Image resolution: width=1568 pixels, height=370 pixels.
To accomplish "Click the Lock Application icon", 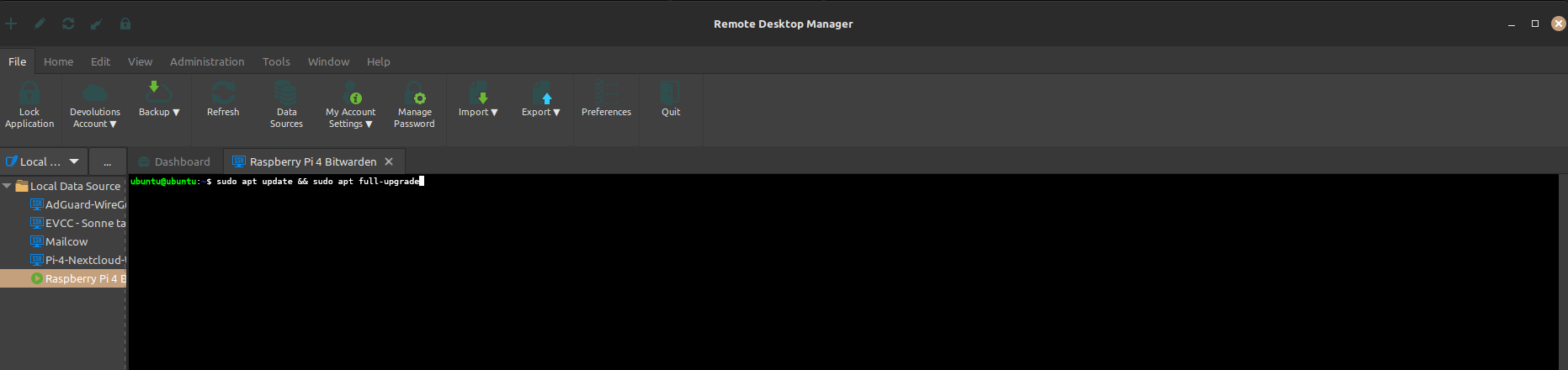I will coord(29,94).
